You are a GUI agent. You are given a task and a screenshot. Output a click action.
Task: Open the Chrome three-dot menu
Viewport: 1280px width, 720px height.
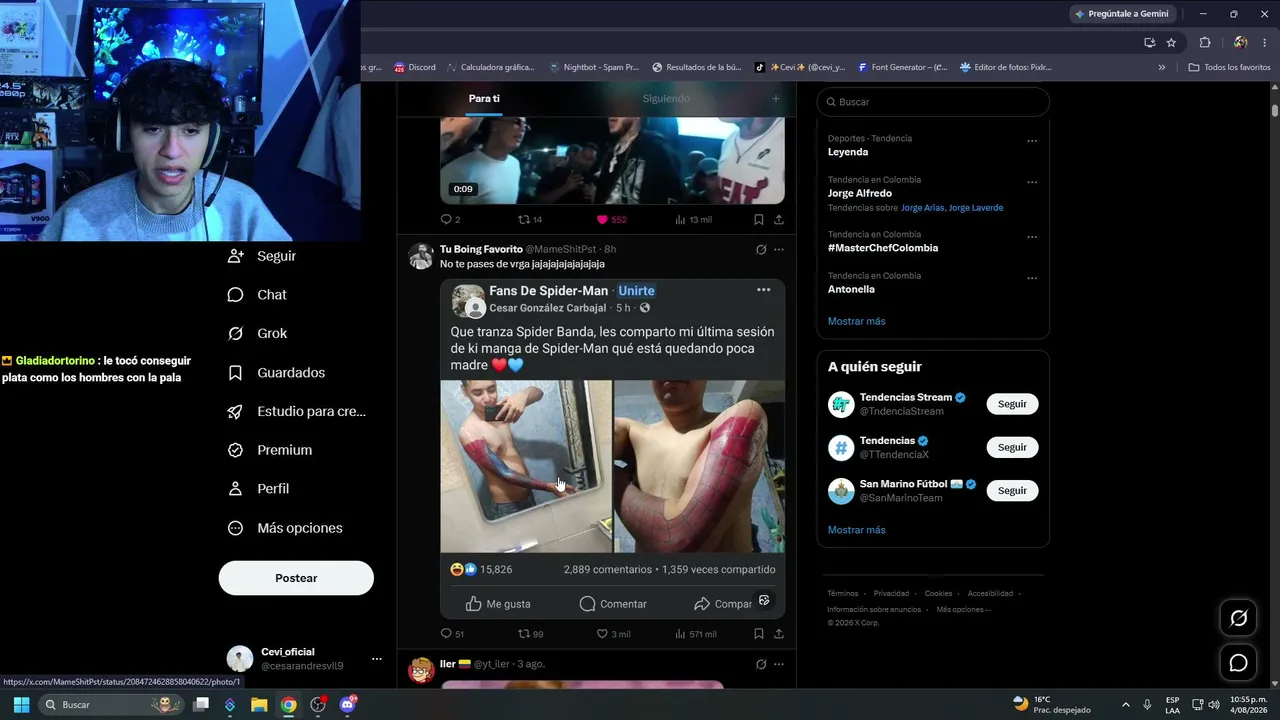(x=1265, y=42)
